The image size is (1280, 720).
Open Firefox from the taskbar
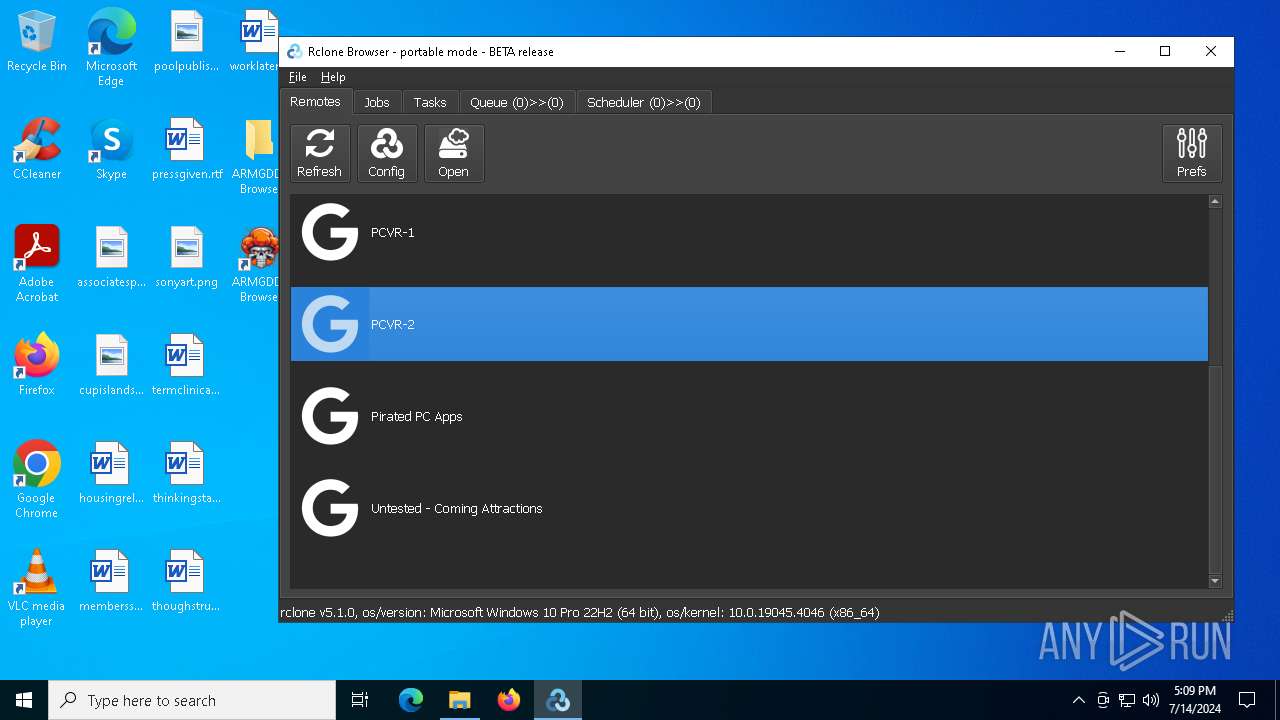(x=509, y=700)
